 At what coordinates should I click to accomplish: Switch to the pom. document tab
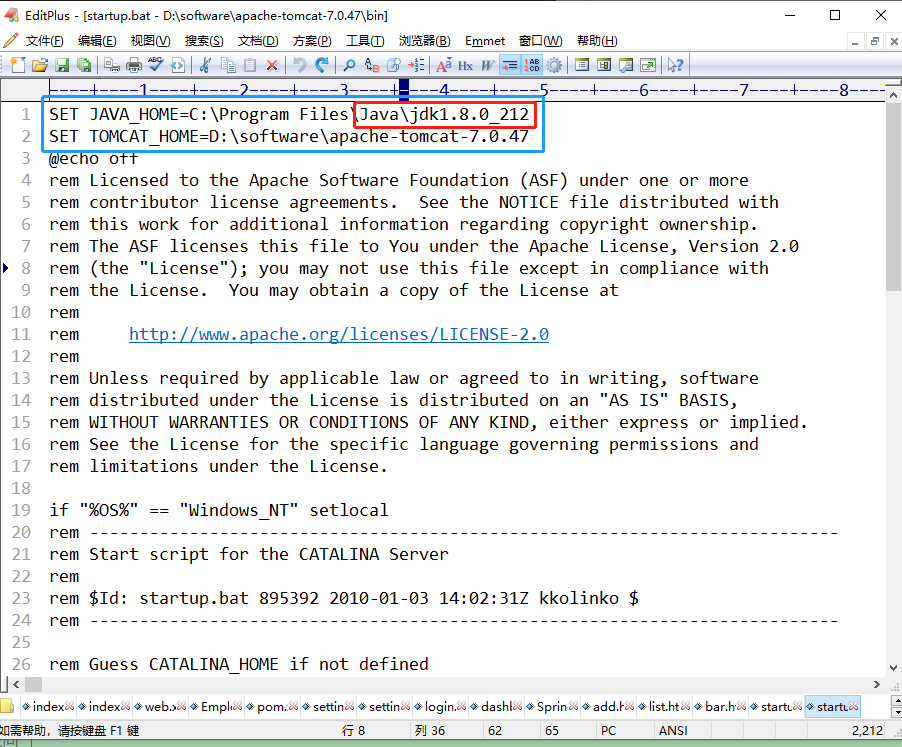(x=272, y=707)
